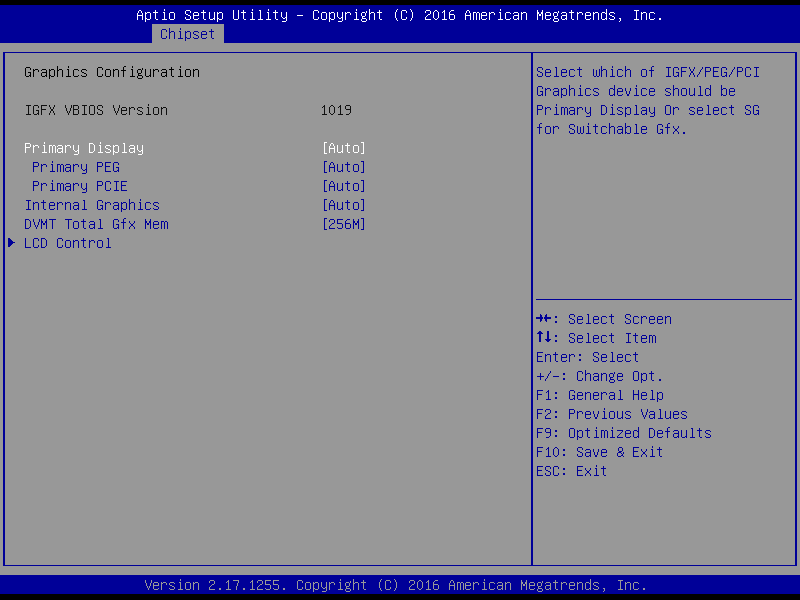Click the F10: Save & Exit hint
Screen dimensions: 800x600
point(600,452)
